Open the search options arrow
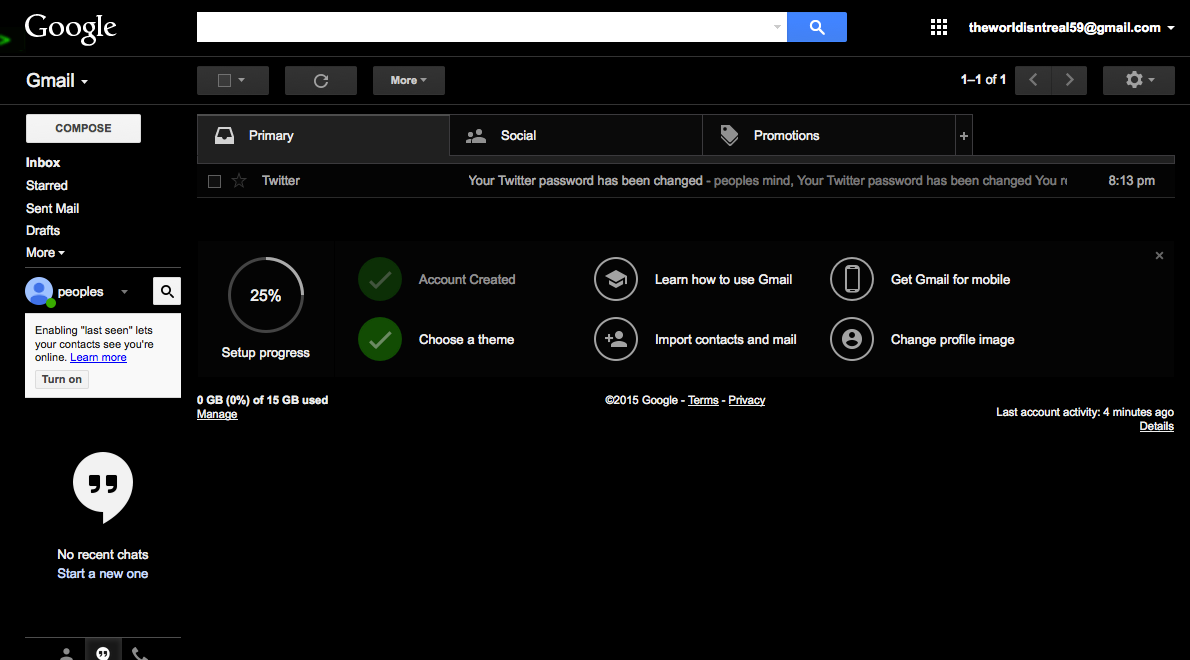This screenshot has height=660, width=1190. (777, 27)
